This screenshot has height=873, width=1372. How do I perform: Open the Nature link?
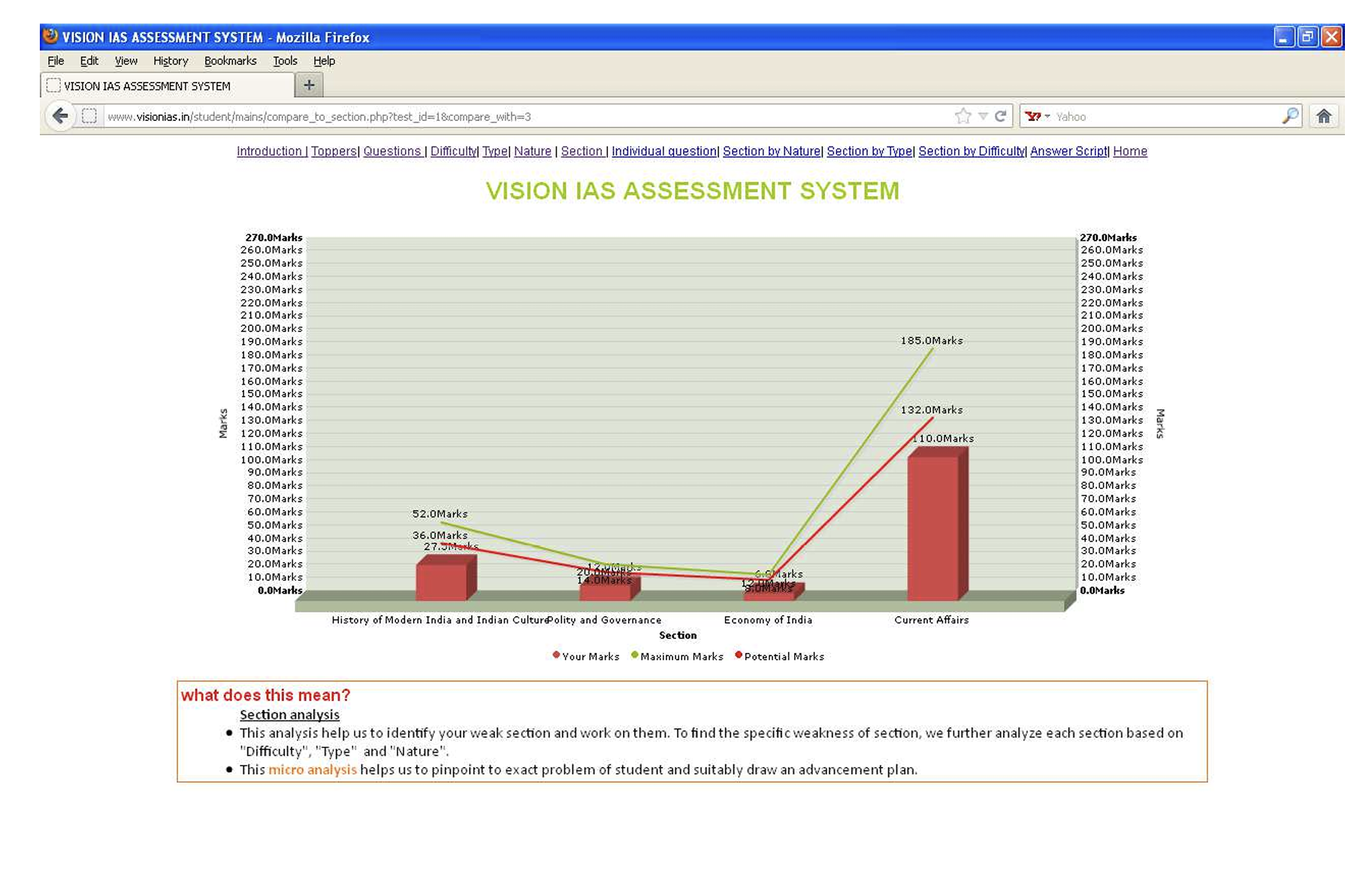533,151
